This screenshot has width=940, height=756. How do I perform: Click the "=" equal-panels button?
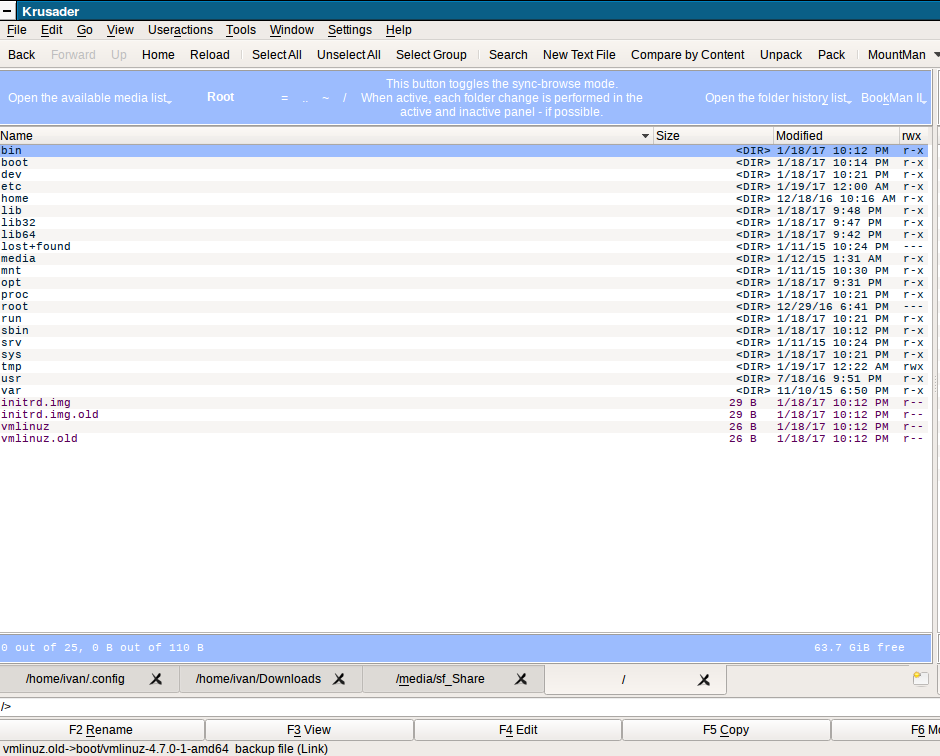pos(285,98)
